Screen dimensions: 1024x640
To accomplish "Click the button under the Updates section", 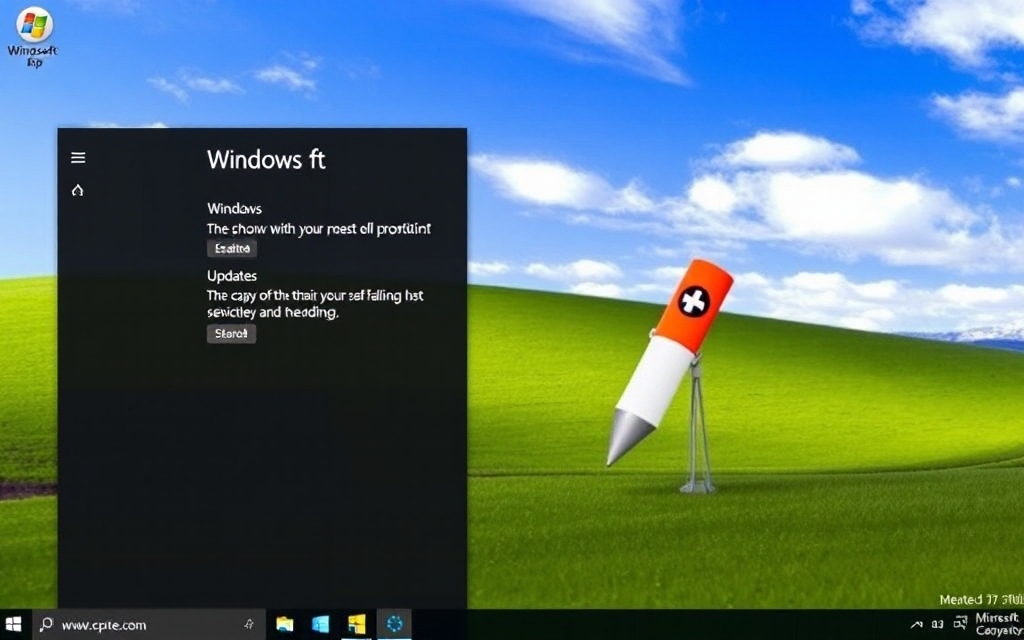I will [x=231, y=334].
